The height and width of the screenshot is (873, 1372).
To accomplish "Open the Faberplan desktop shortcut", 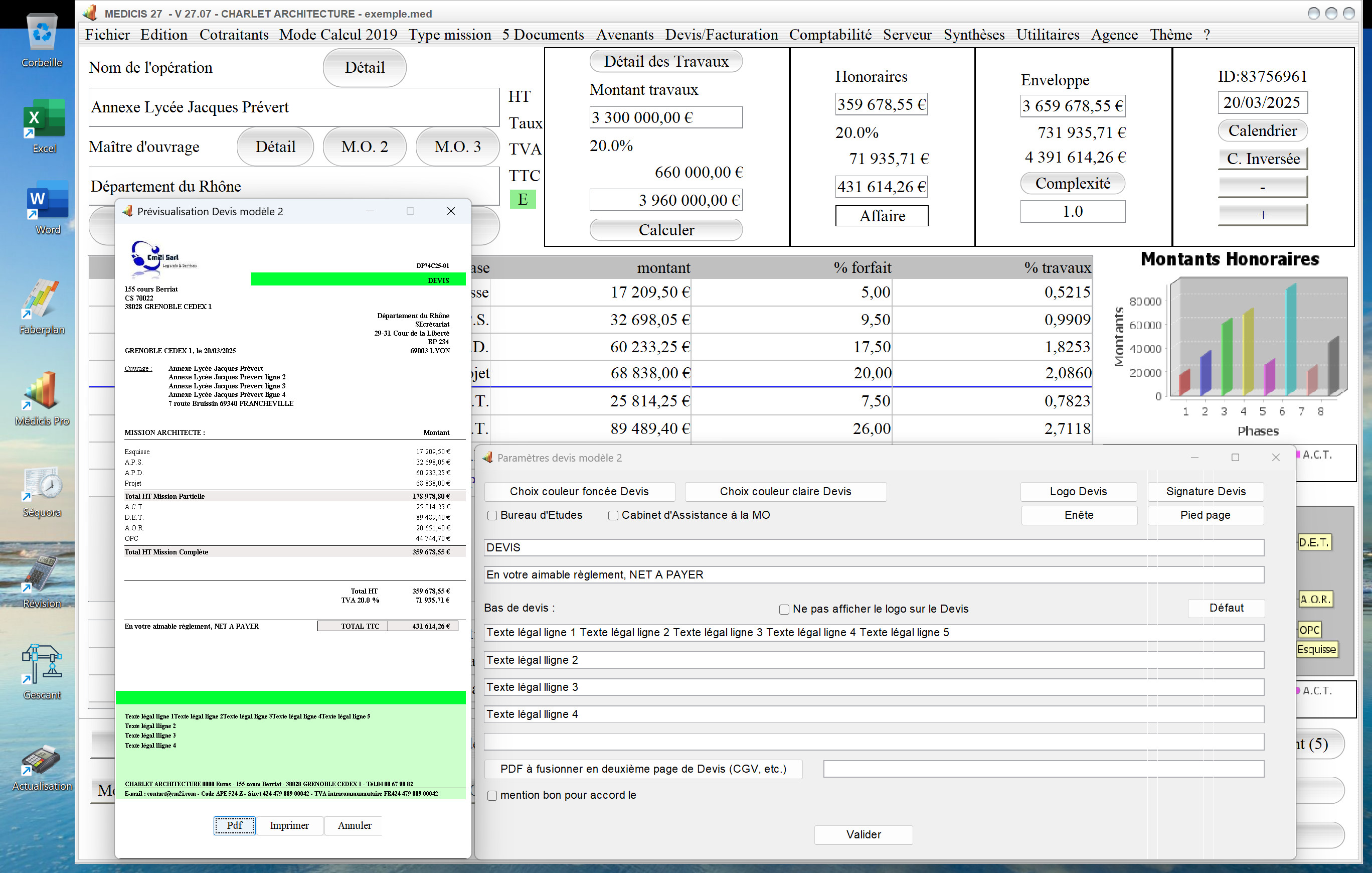I will 42,306.
